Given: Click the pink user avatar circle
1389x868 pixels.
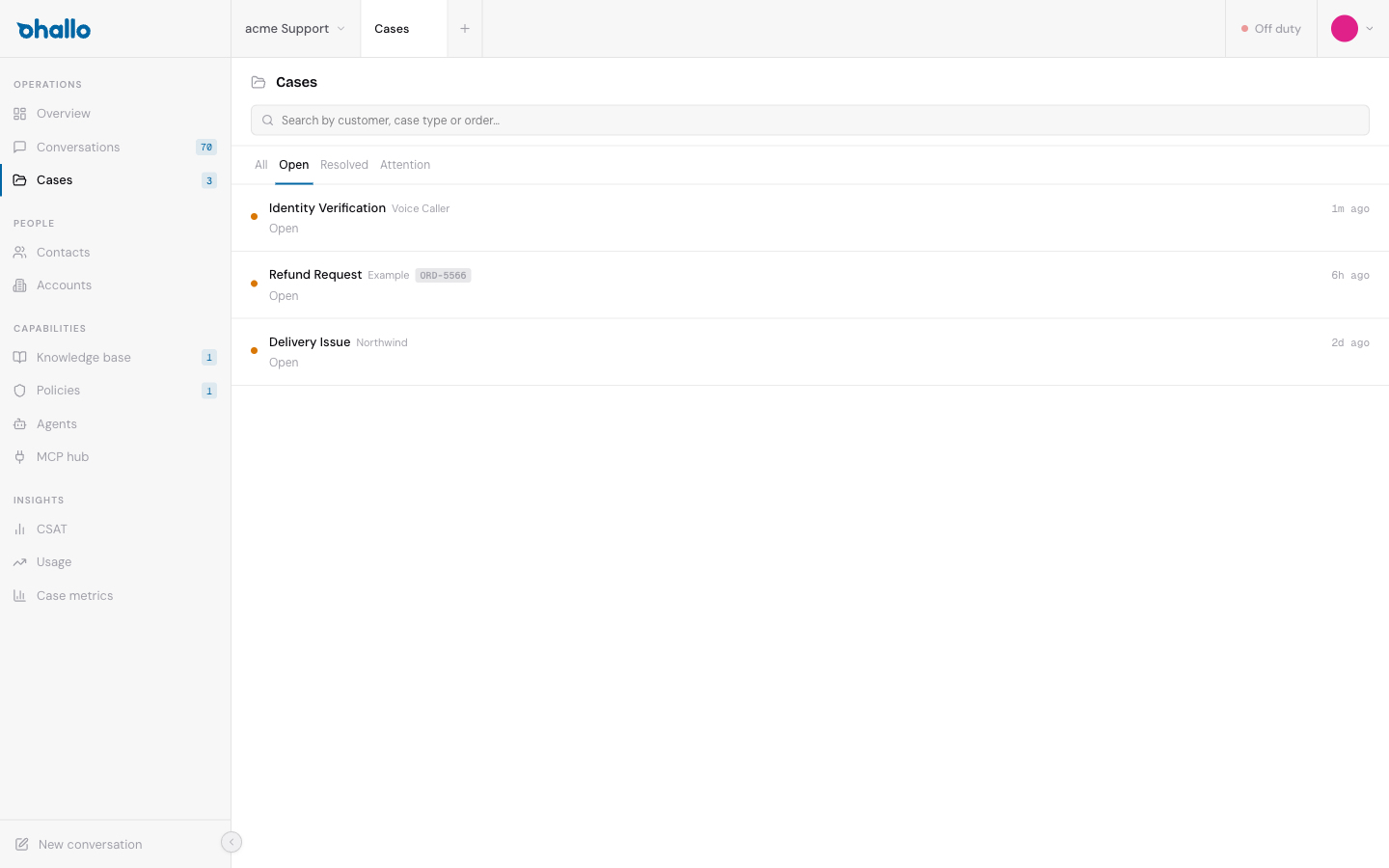Looking at the screenshot, I should (x=1345, y=29).
